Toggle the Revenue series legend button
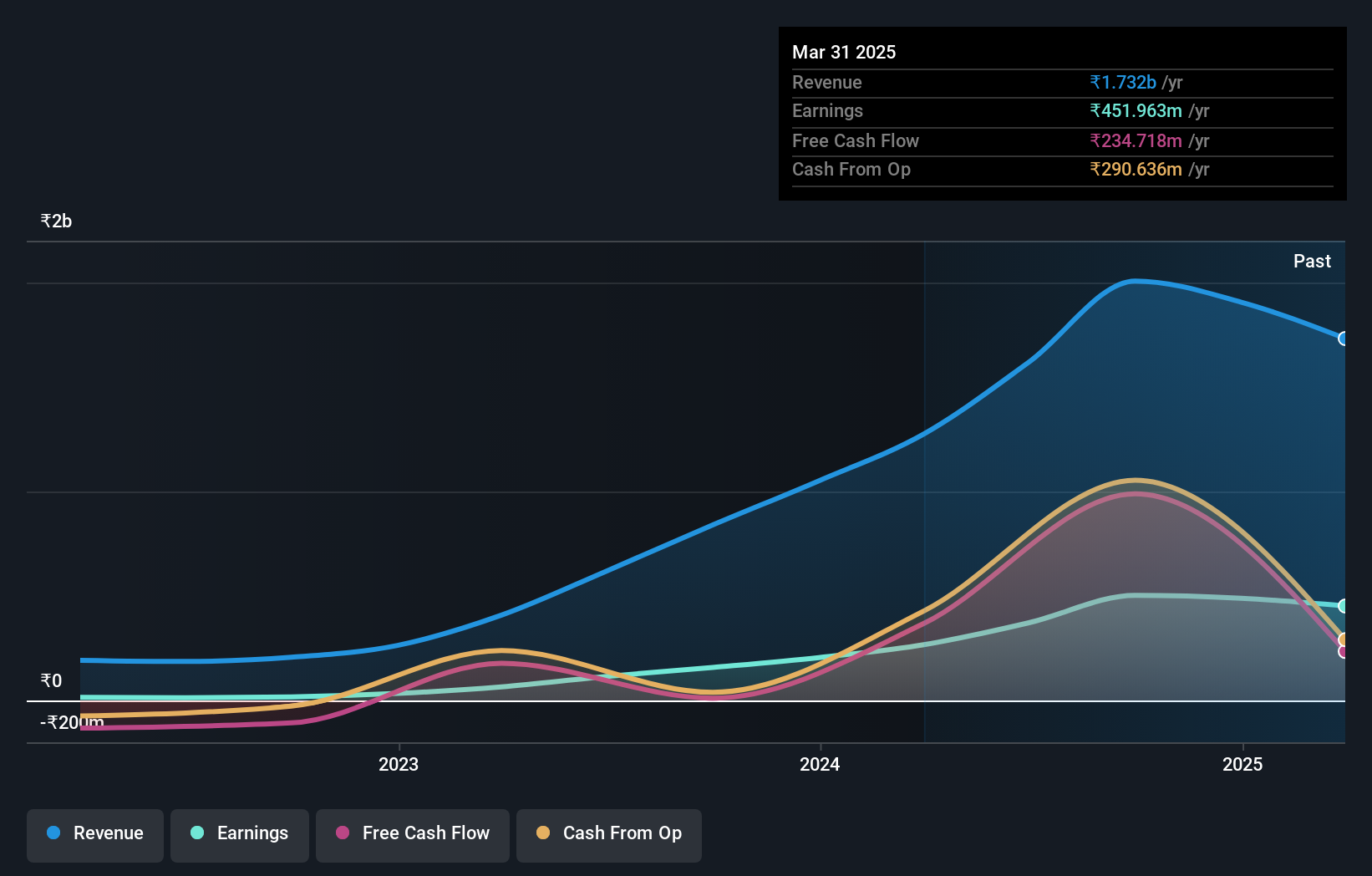 pyautogui.click(x=95, y=835)
